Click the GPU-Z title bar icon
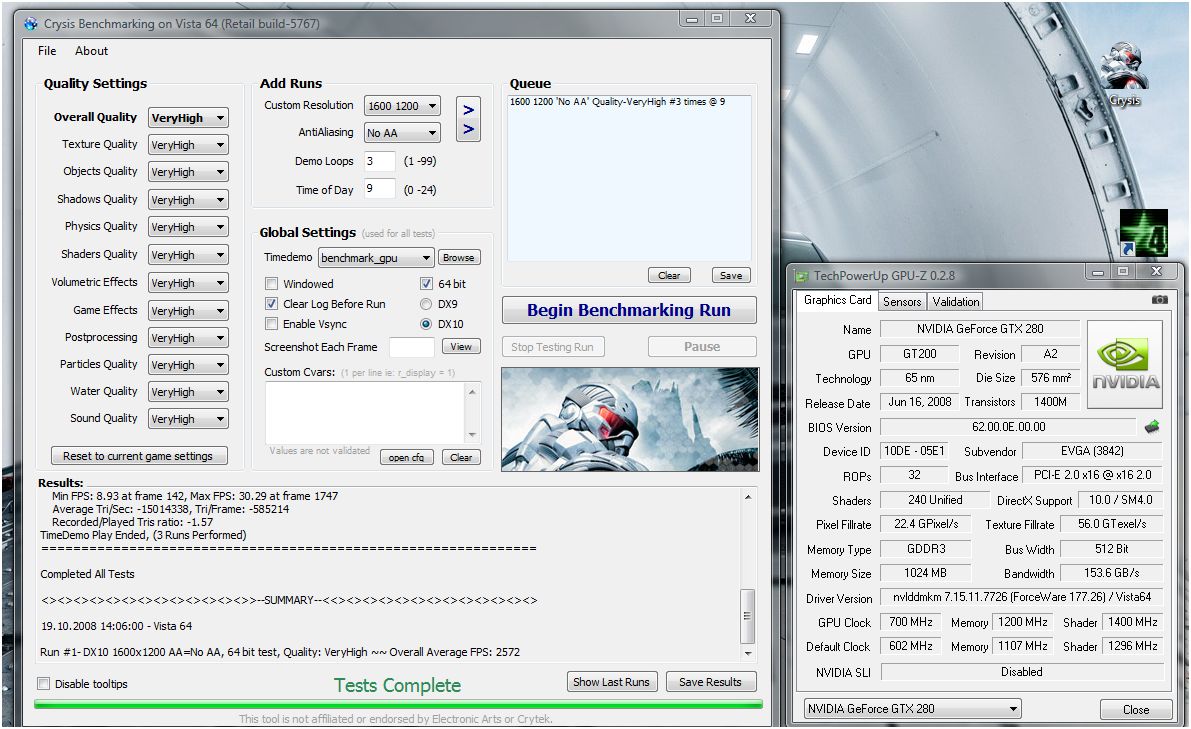Image resolution: width=1191 pixels, height=729 pixels. pos(801,276)
